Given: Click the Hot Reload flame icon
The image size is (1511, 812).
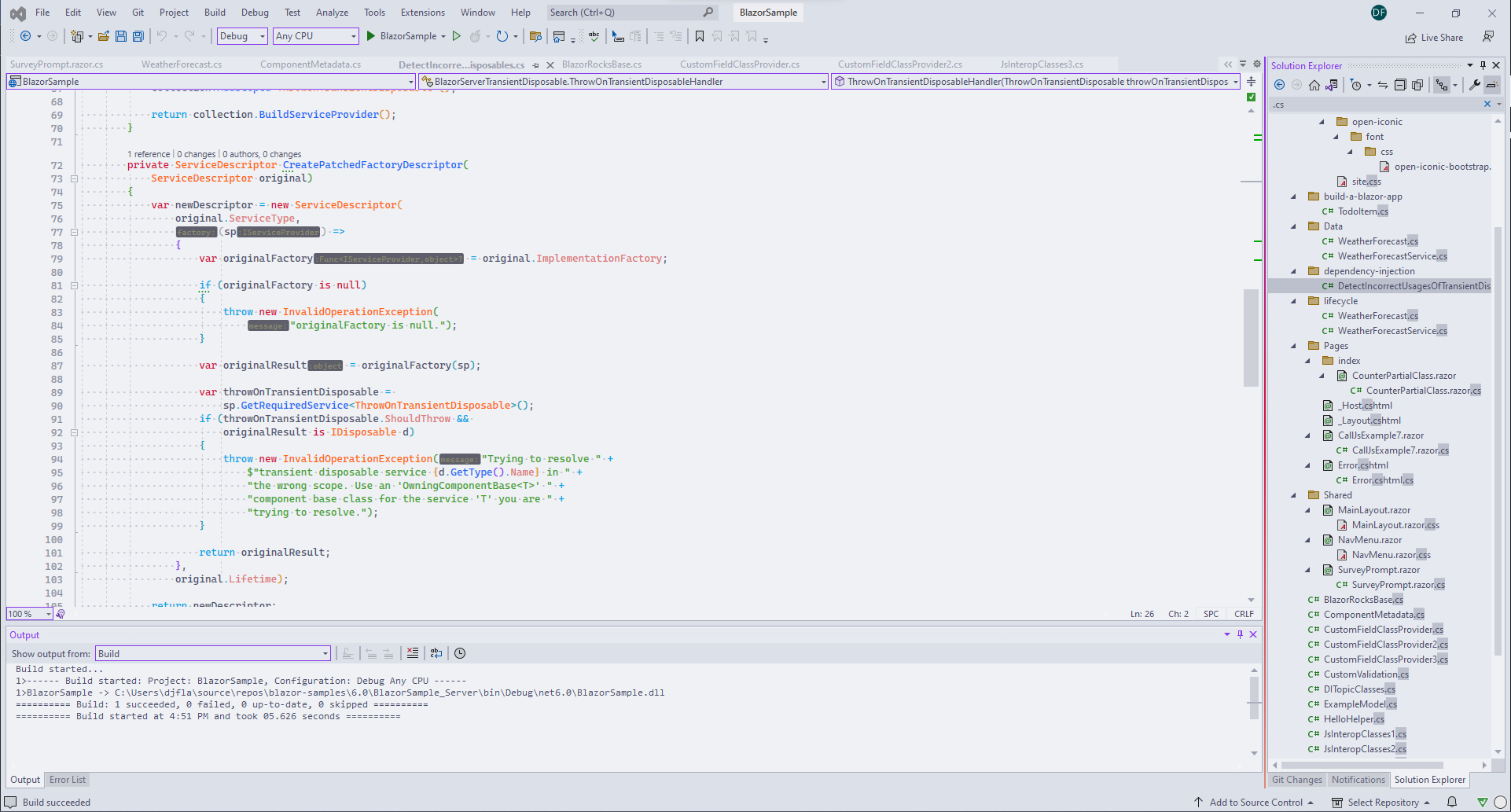Looking at the screenshot, I should pos(475,36).
